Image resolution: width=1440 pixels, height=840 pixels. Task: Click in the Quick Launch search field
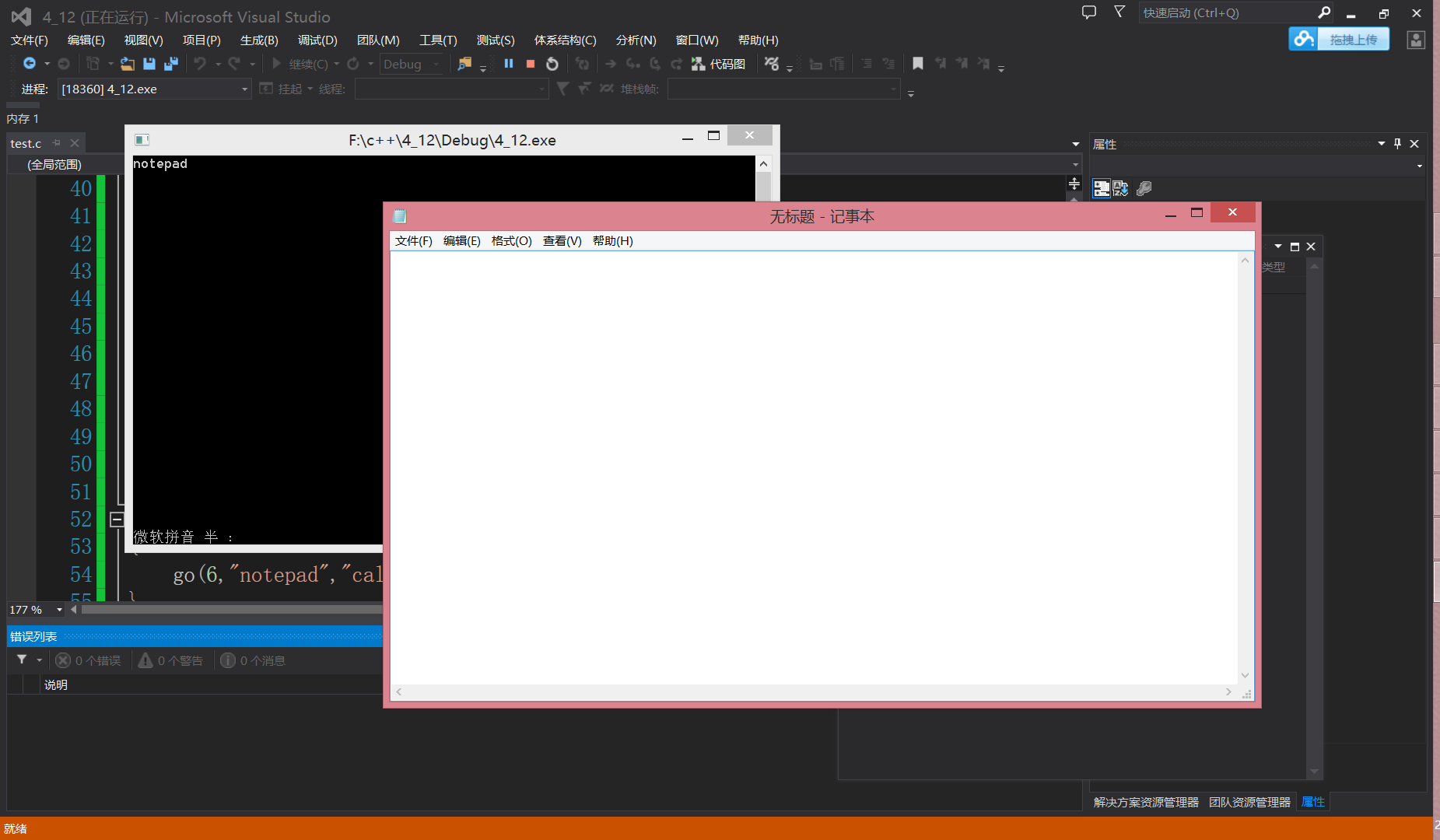1226,12
